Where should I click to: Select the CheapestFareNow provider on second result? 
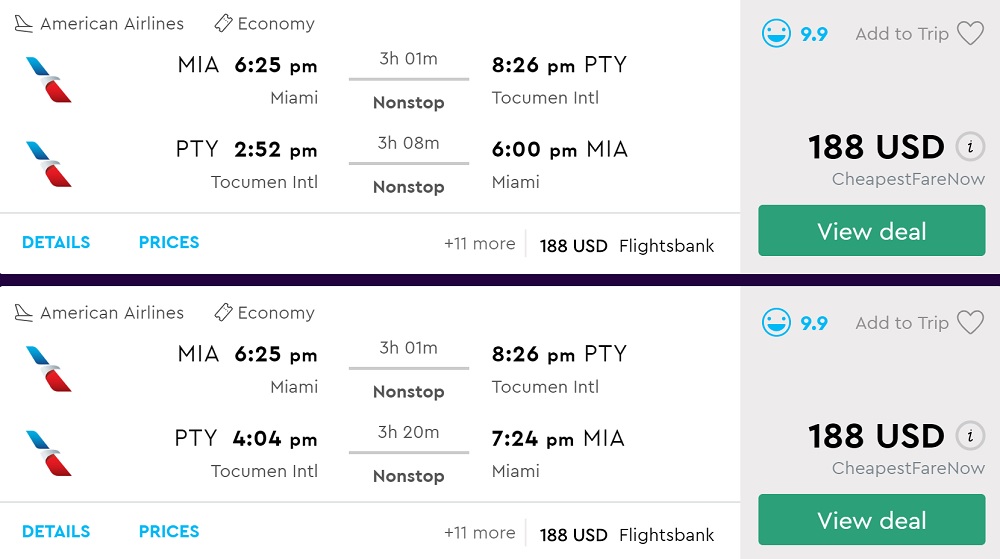coord(908,468)
